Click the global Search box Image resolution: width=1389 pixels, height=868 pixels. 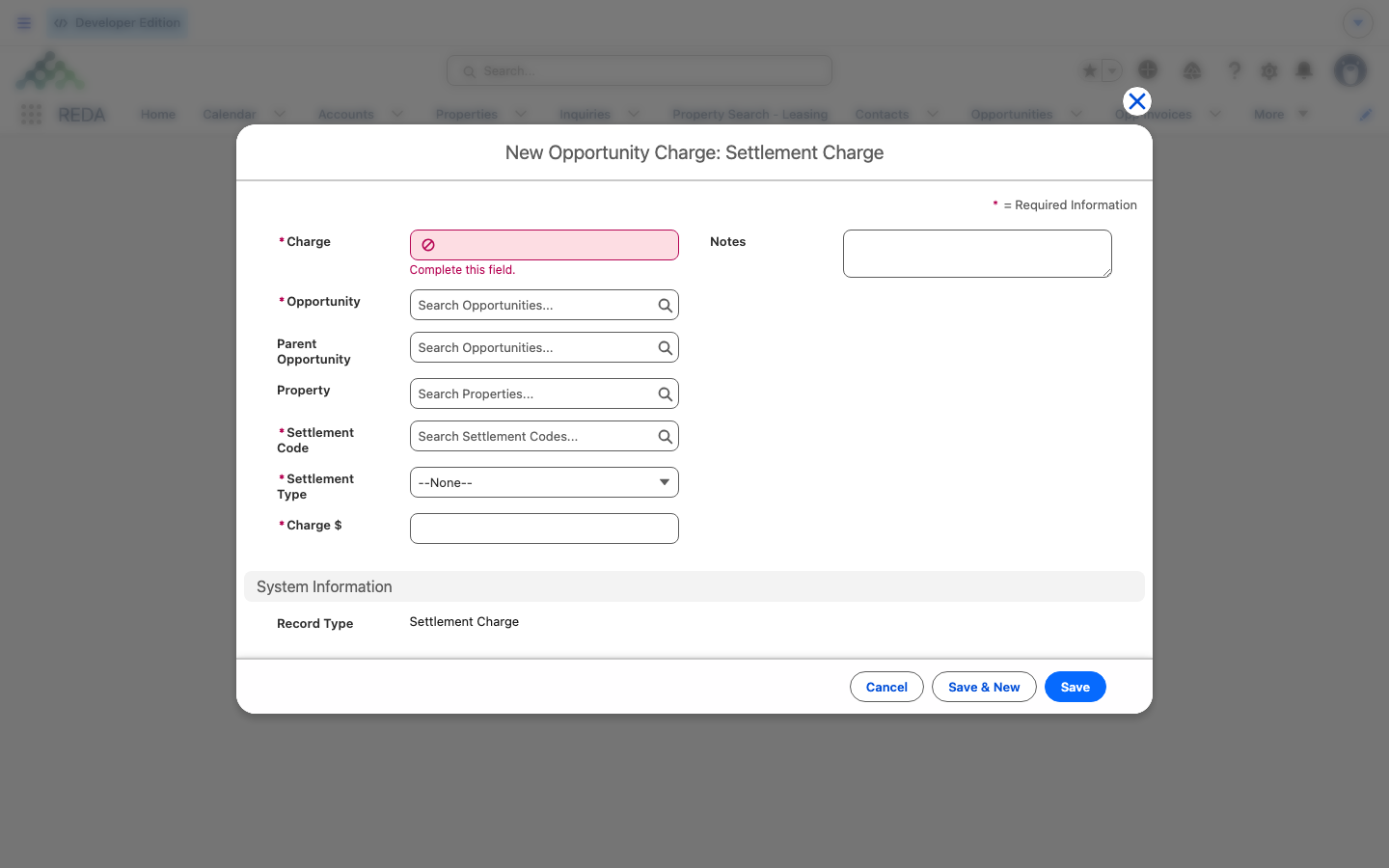tap(640, 70)
